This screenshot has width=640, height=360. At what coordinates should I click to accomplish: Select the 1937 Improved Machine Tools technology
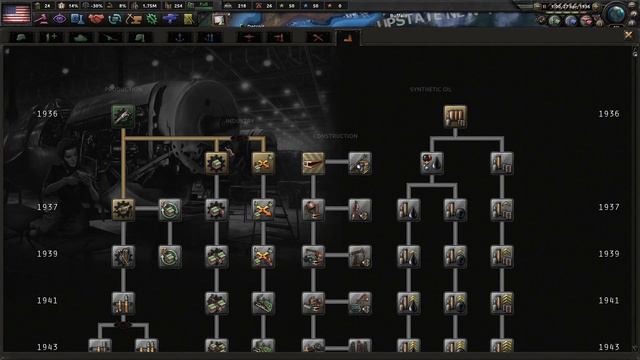pos(123,209)
